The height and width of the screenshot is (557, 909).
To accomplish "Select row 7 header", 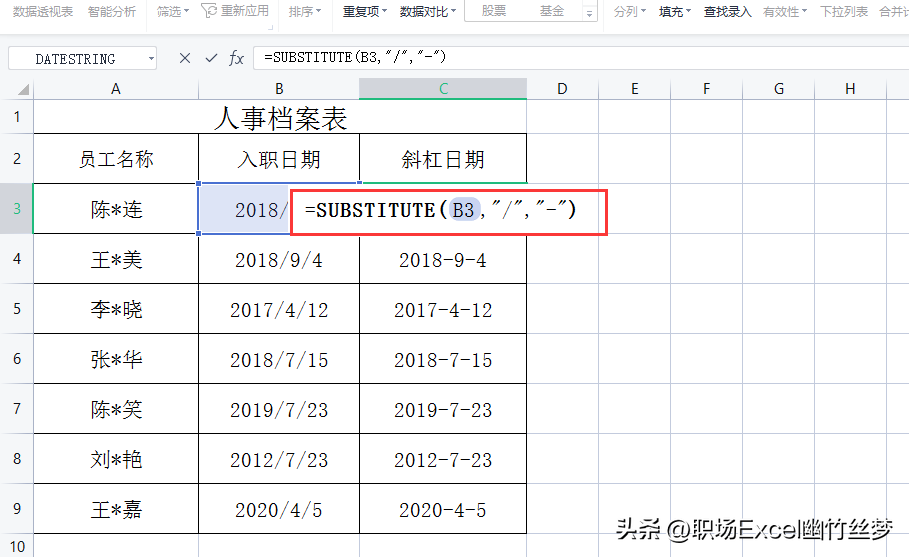I will [17, 409].
